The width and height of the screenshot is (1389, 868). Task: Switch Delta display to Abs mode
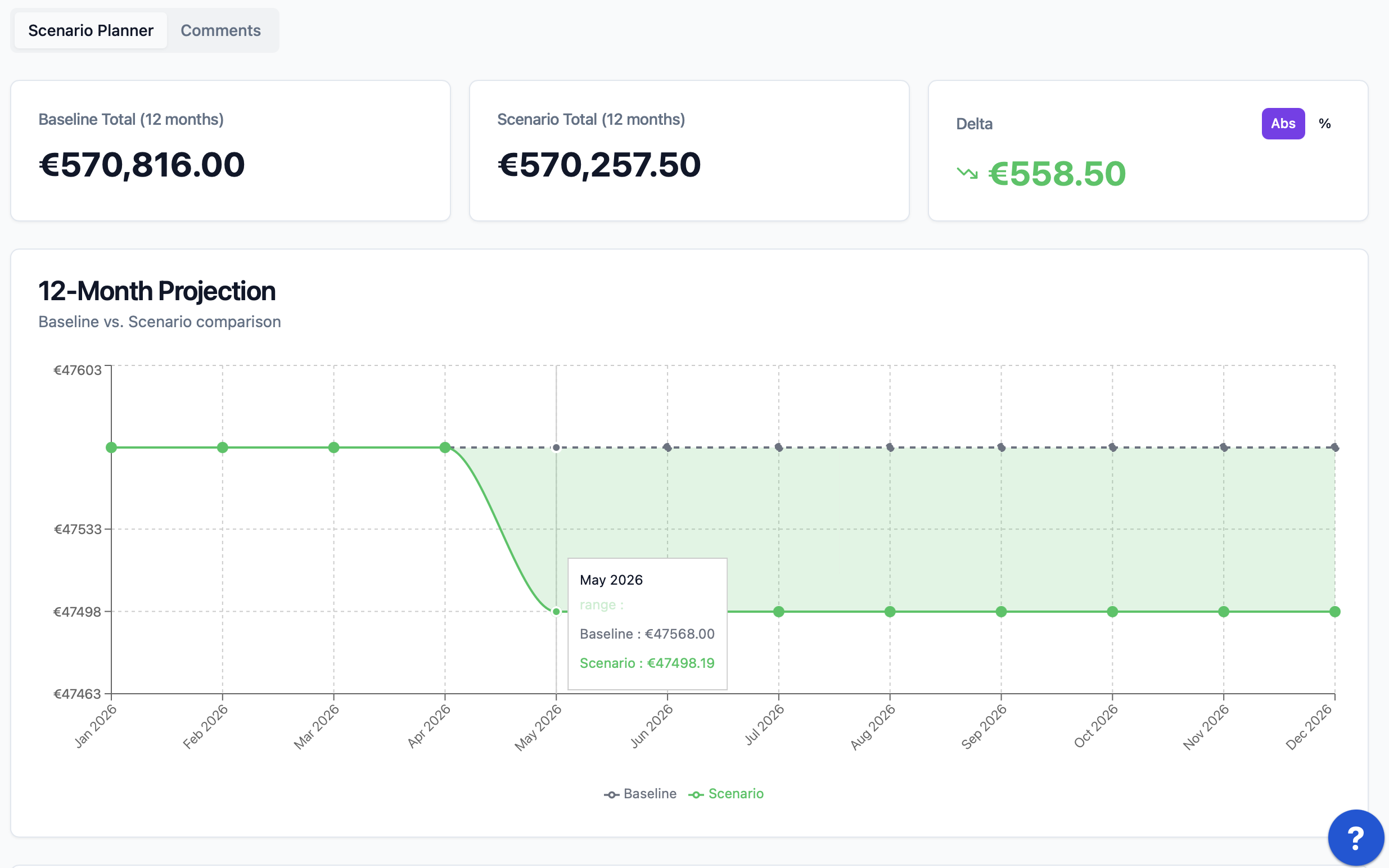click(x=1282, y=124)
